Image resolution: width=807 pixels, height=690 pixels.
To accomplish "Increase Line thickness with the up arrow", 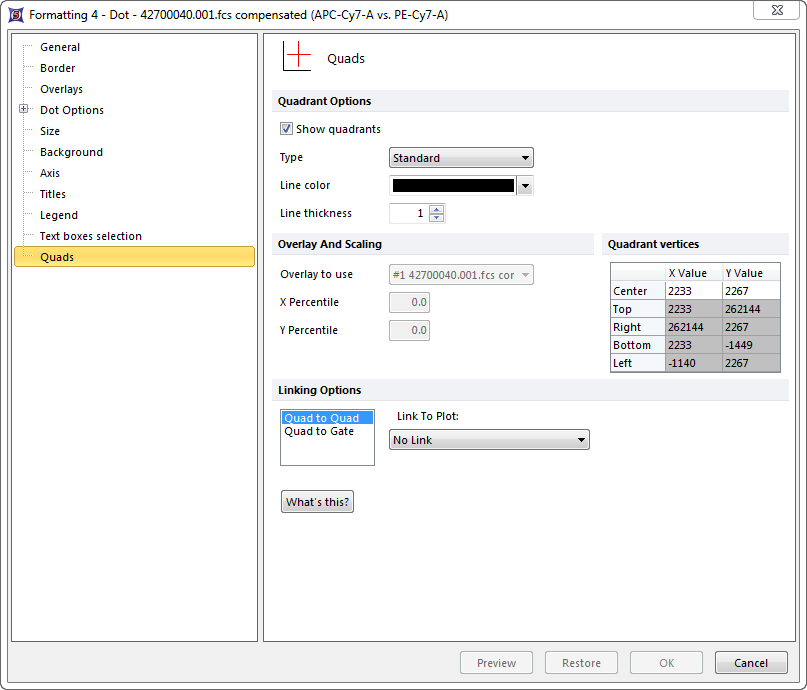I will click(x=437, y=209).
